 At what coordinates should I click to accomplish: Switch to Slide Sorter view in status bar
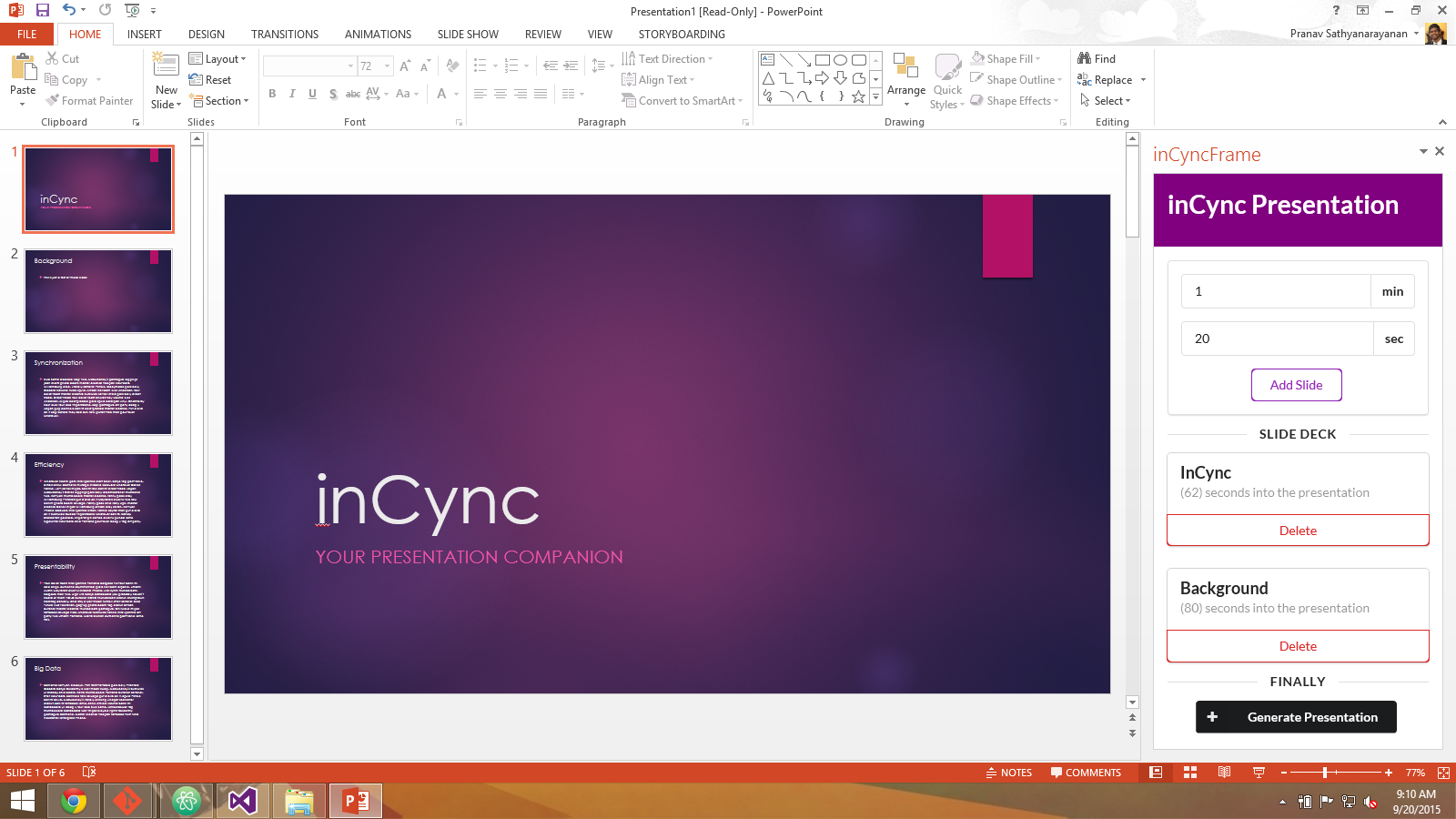click(x=1190, y=773)
